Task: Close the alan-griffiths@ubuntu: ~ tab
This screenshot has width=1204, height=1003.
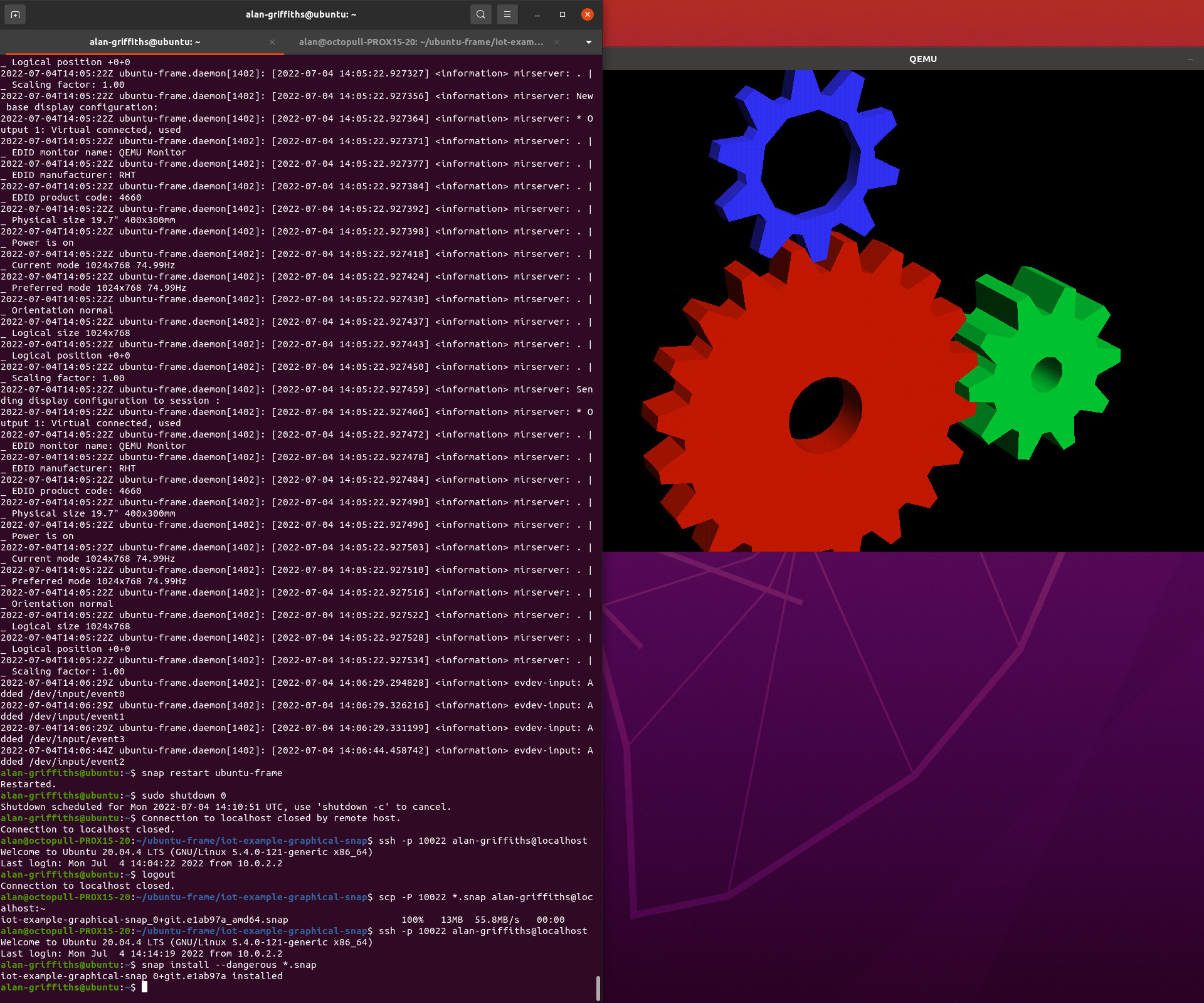Action: click(x=272, y=42)
